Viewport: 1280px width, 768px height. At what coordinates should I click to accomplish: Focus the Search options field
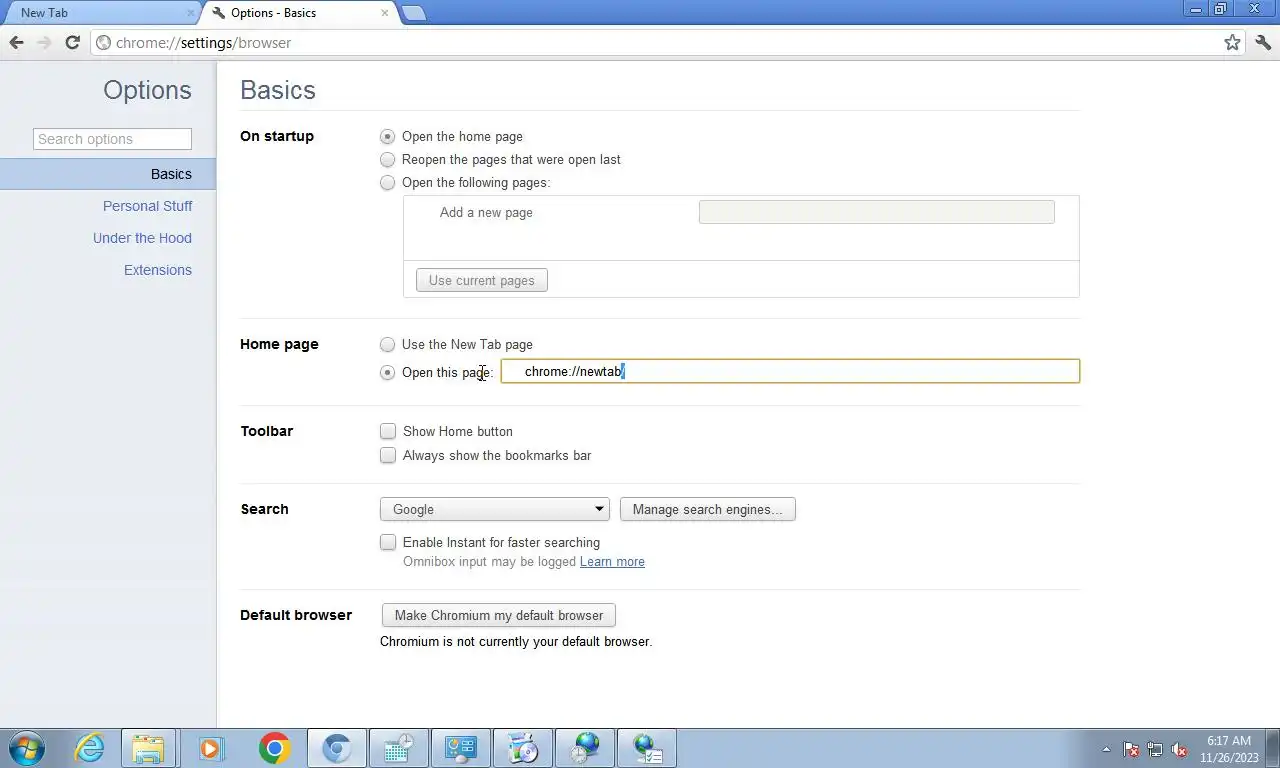(112, 139)
